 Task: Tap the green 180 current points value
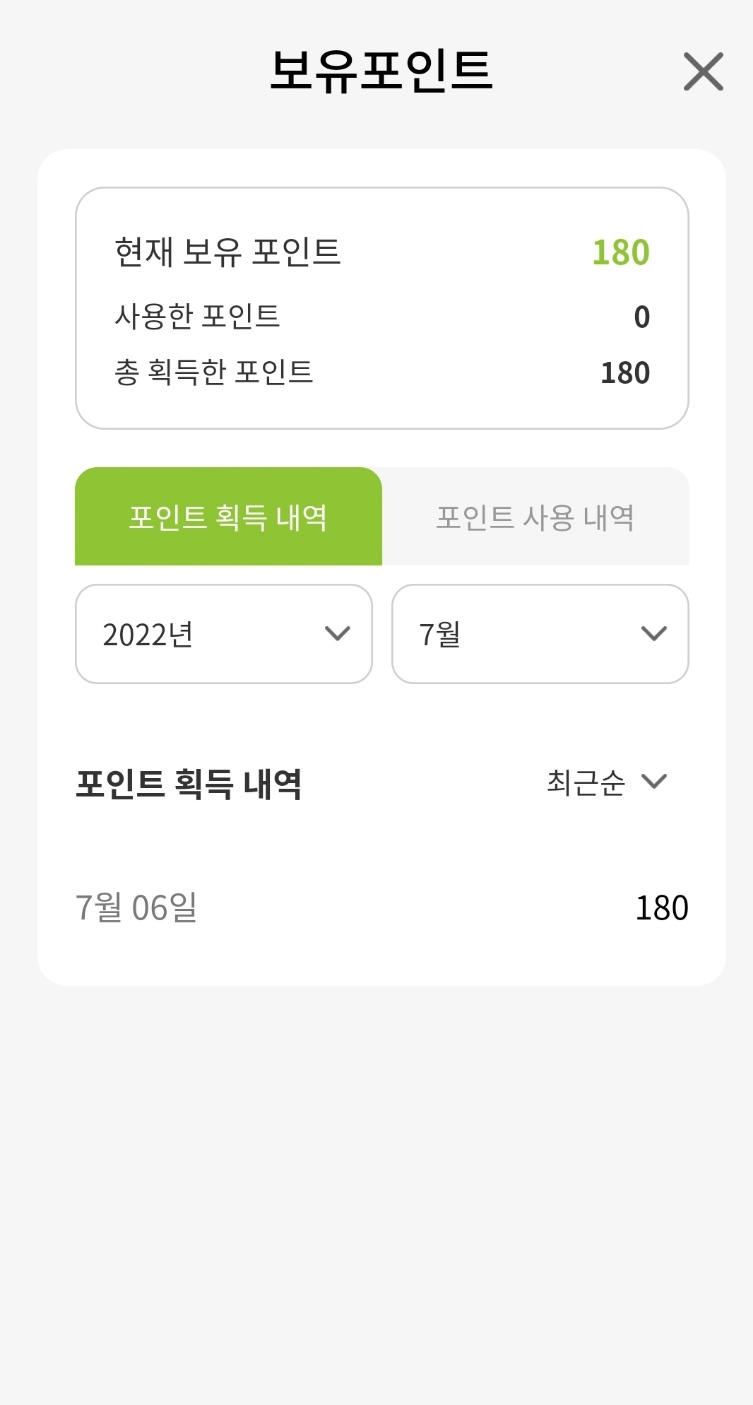[621, 253]
